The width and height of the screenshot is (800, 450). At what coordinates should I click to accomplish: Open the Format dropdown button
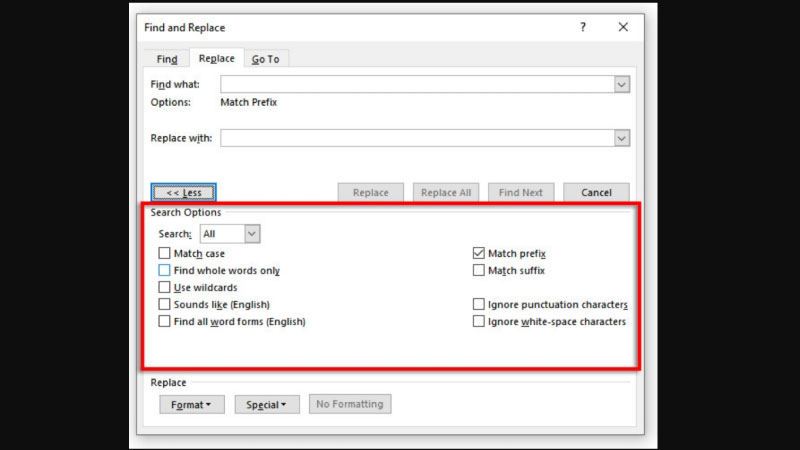coord(190,404)
